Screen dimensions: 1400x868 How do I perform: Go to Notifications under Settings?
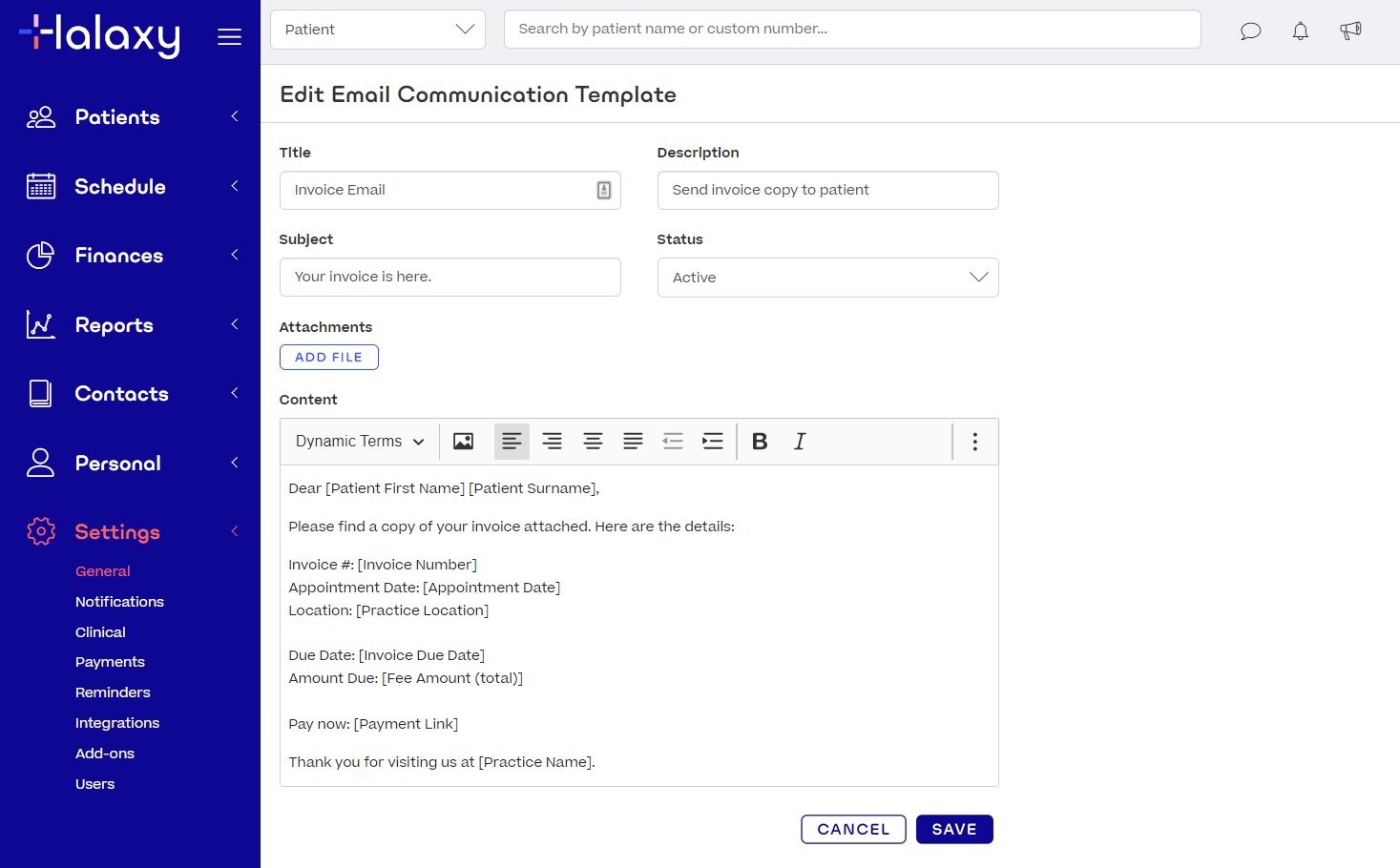click(x=119, y=602)
